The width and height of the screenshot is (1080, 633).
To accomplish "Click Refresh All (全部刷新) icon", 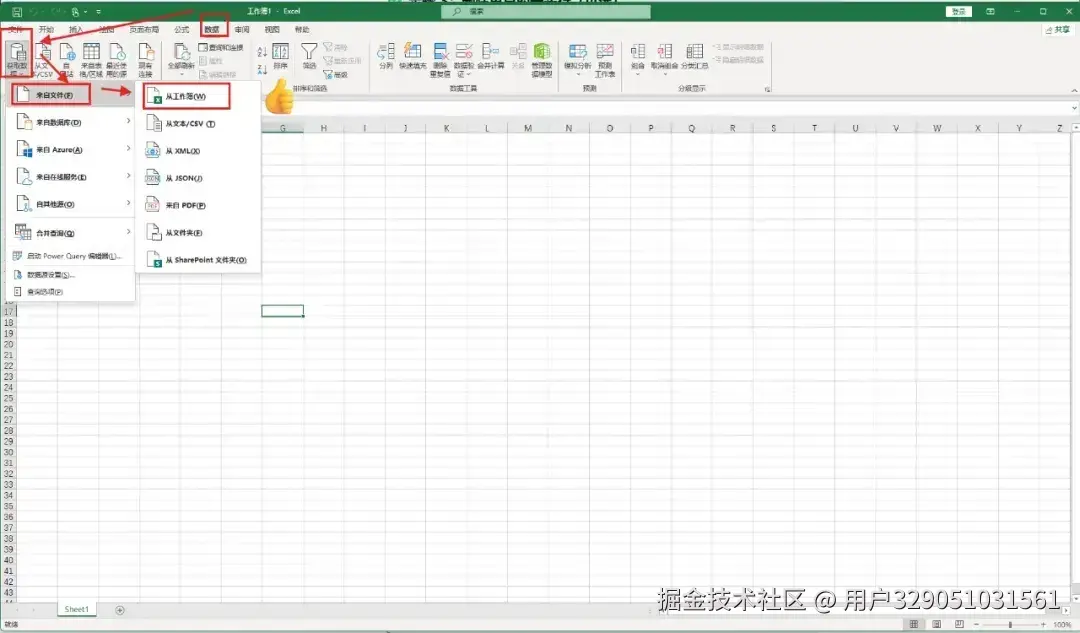I will [182, 59].
